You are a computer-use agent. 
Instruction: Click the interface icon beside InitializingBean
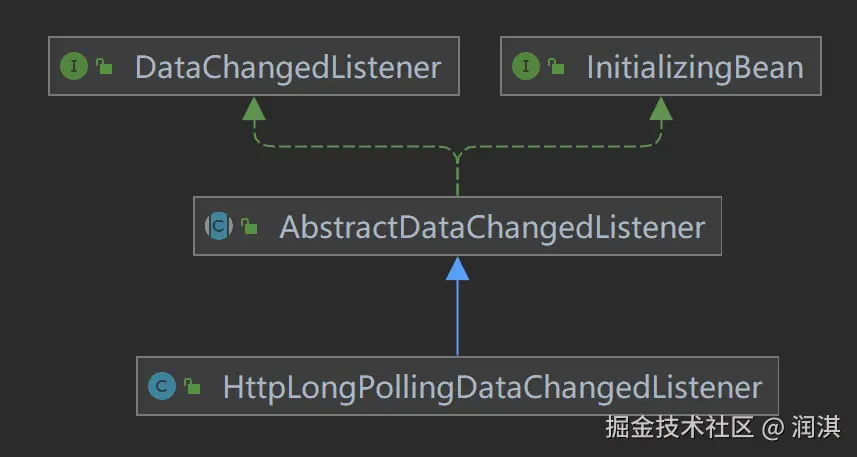point(526,67)
